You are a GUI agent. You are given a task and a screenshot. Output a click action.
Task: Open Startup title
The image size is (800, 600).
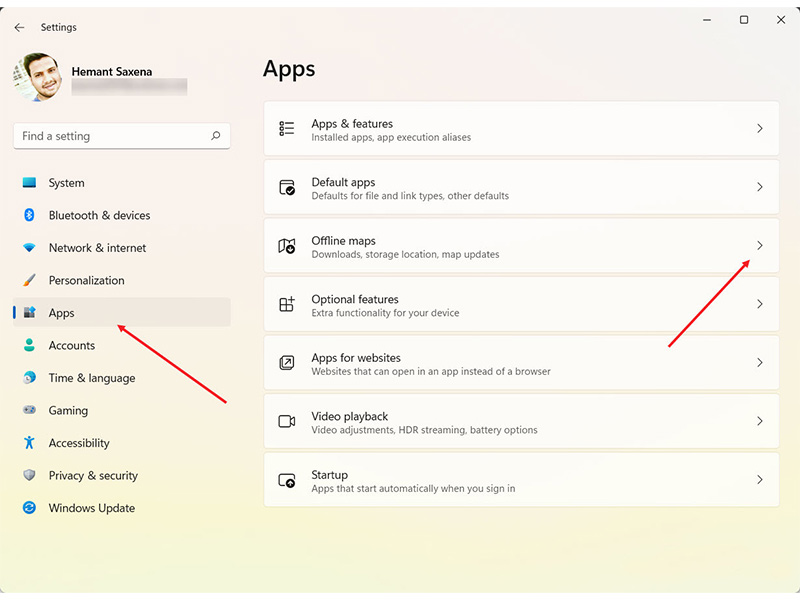click(x=330, y=475)
